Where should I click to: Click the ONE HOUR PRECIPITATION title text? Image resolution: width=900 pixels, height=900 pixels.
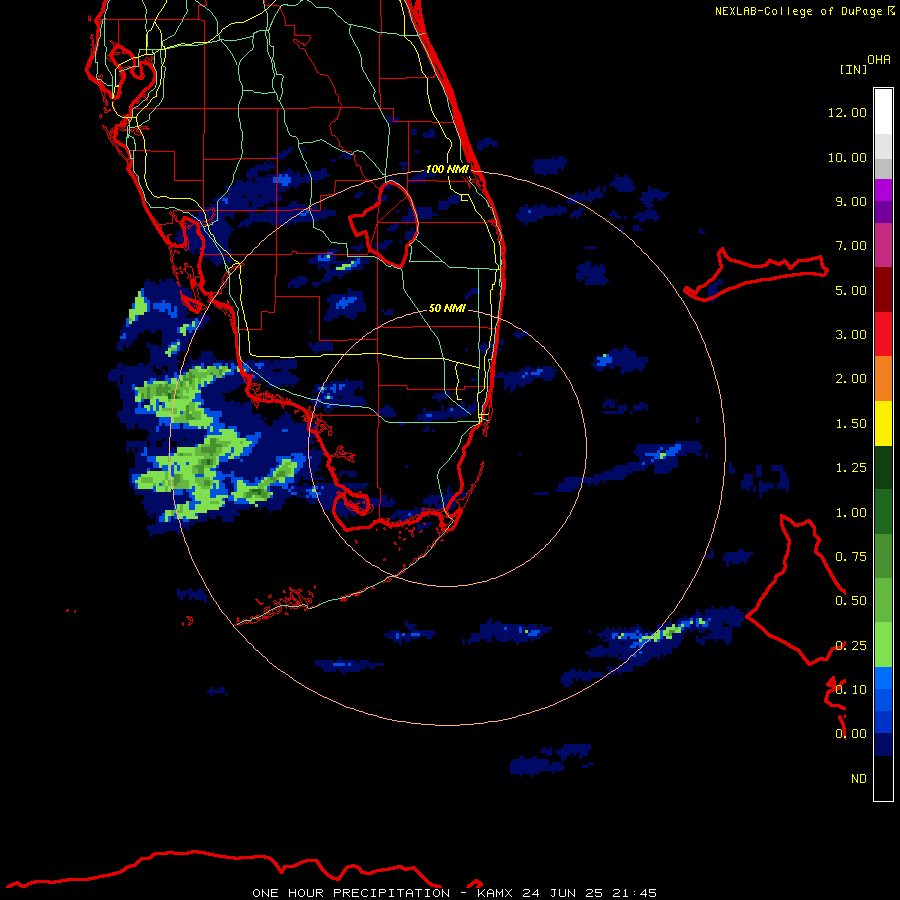pyautogui.click(x=351, y=893)
